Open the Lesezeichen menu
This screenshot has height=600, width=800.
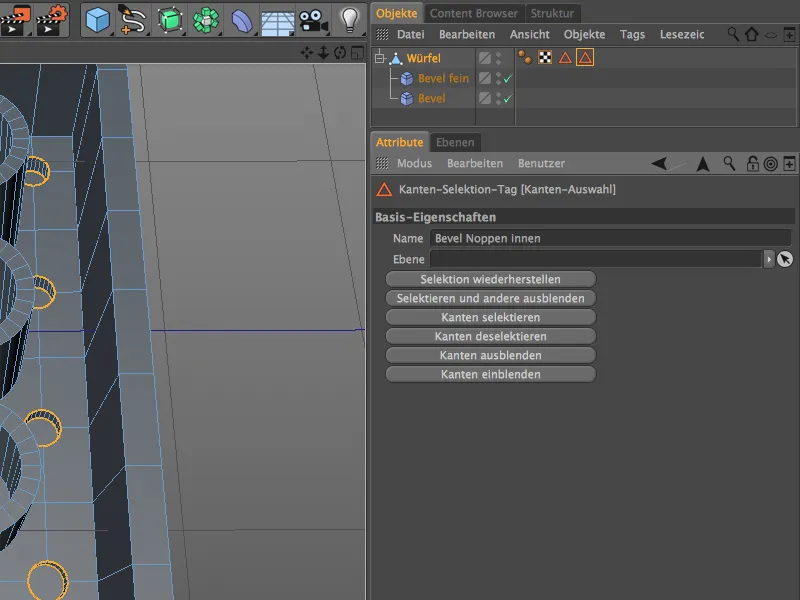click(682, 34)
